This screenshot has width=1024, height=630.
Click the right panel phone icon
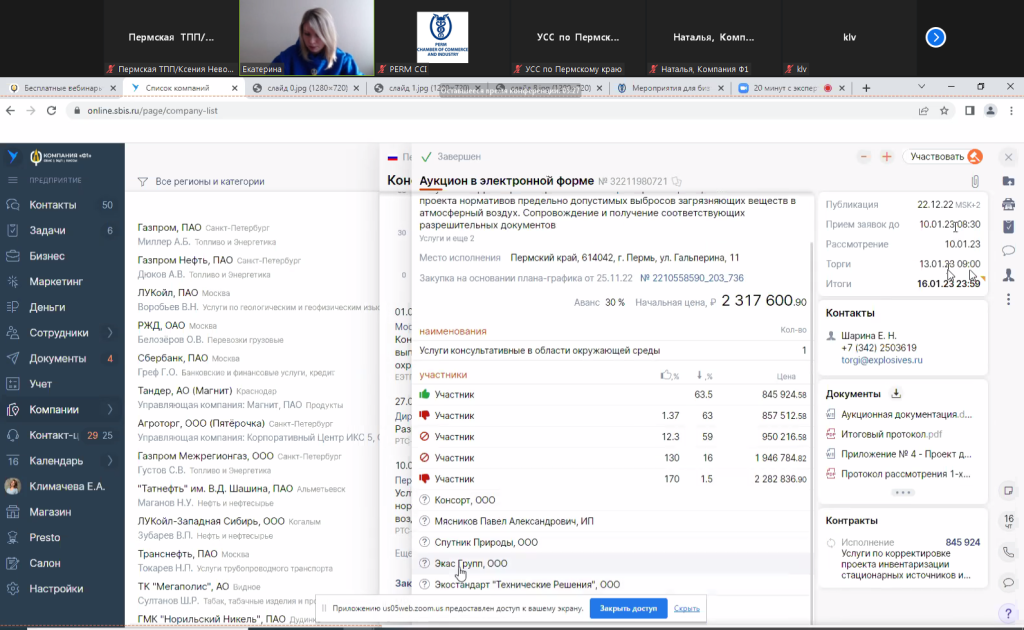(x=1008, y=552)
